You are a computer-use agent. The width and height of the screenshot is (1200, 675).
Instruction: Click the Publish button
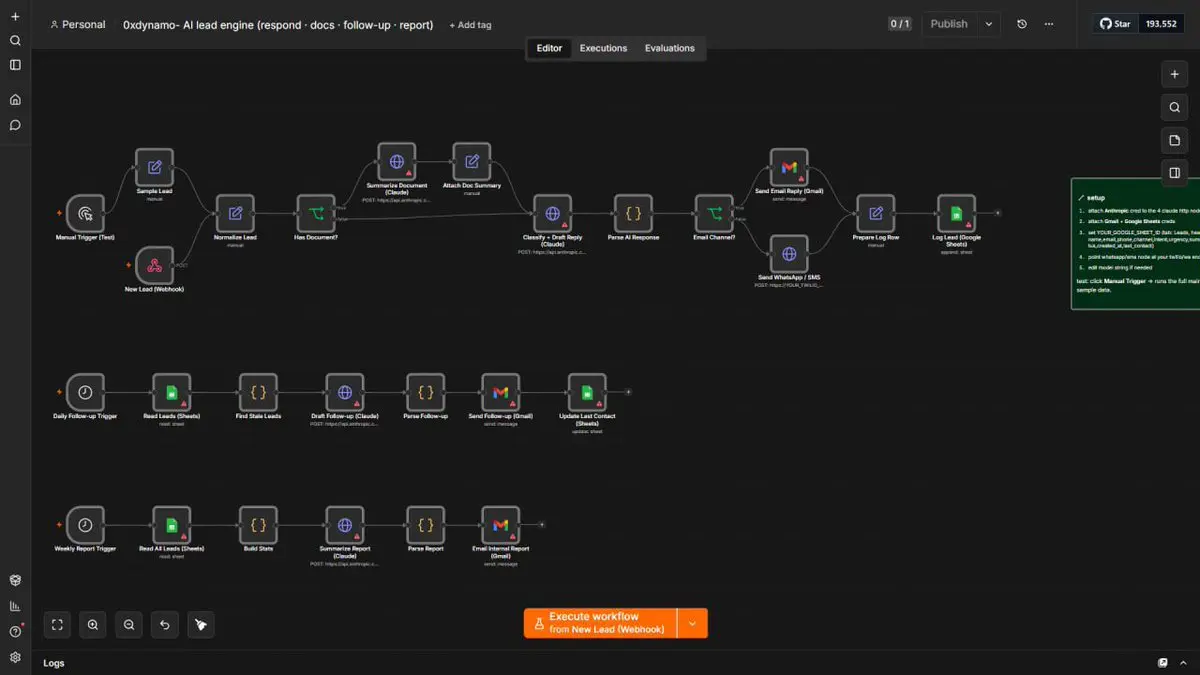949,24
